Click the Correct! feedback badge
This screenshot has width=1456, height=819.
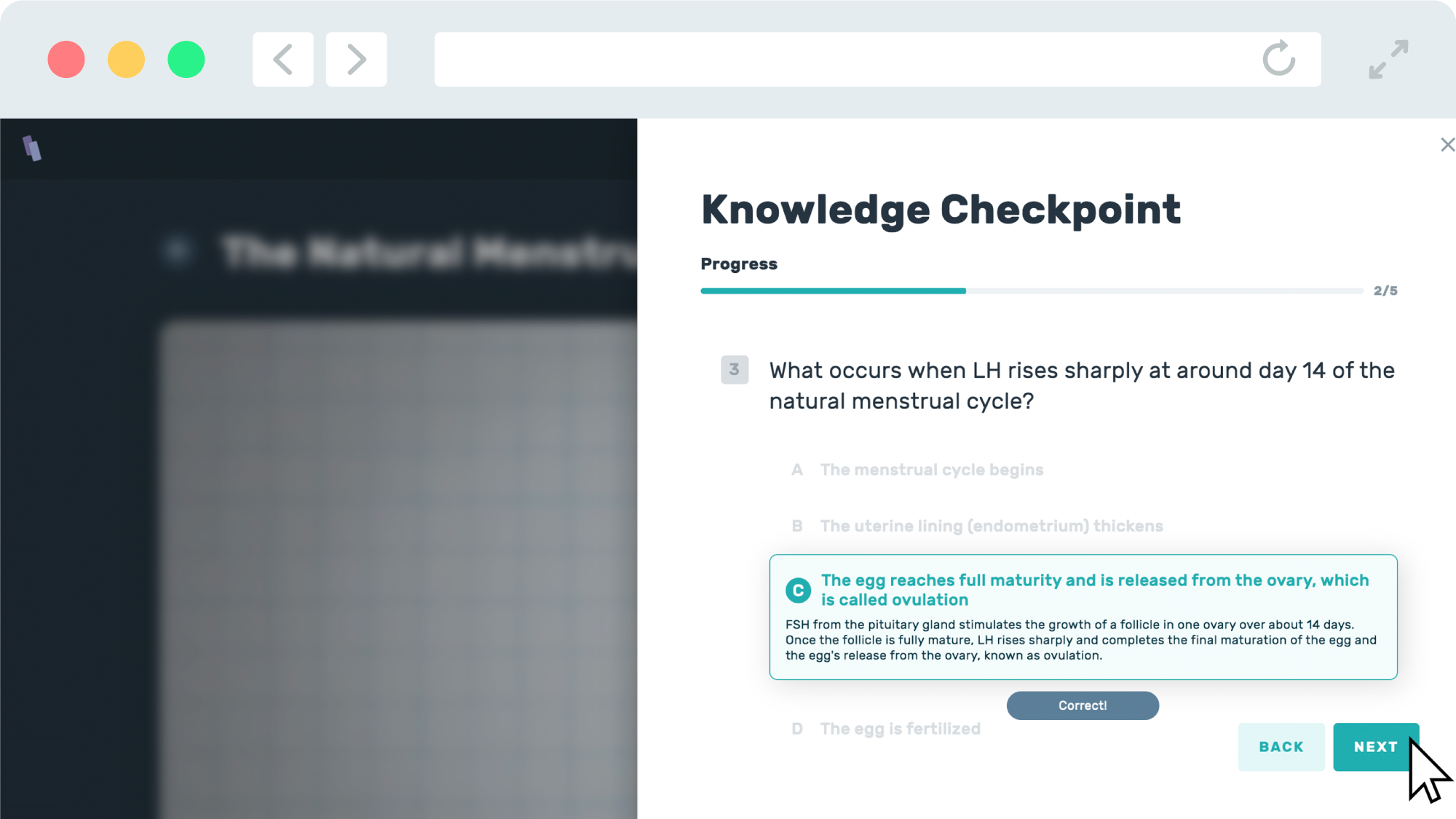(x=1083, y=705)
